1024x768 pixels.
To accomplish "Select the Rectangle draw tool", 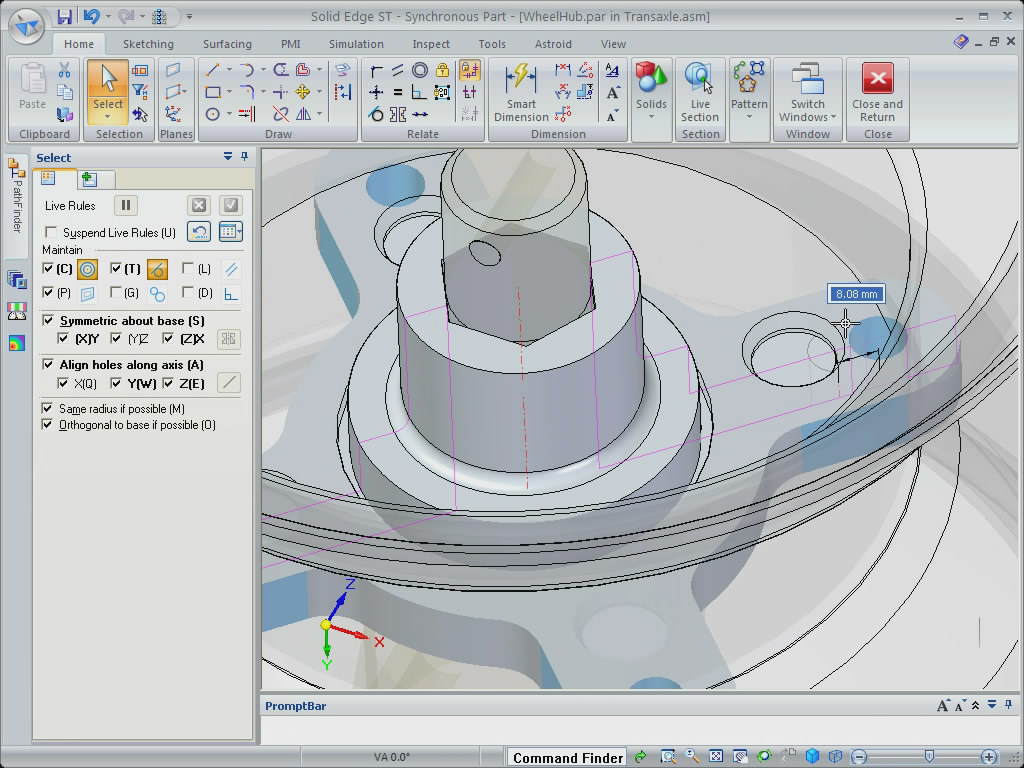I will pyautogui.click(x=212, y=92).
